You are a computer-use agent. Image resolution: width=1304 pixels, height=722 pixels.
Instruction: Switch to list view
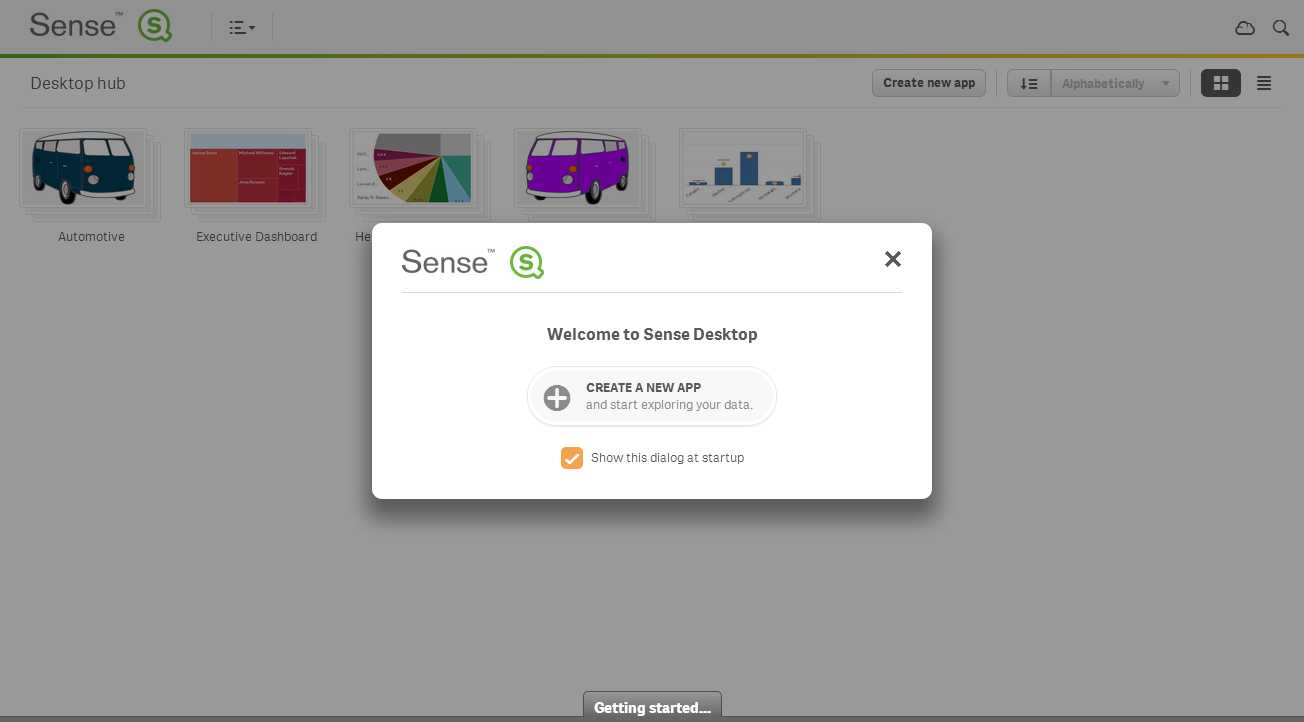point(1264,84)
